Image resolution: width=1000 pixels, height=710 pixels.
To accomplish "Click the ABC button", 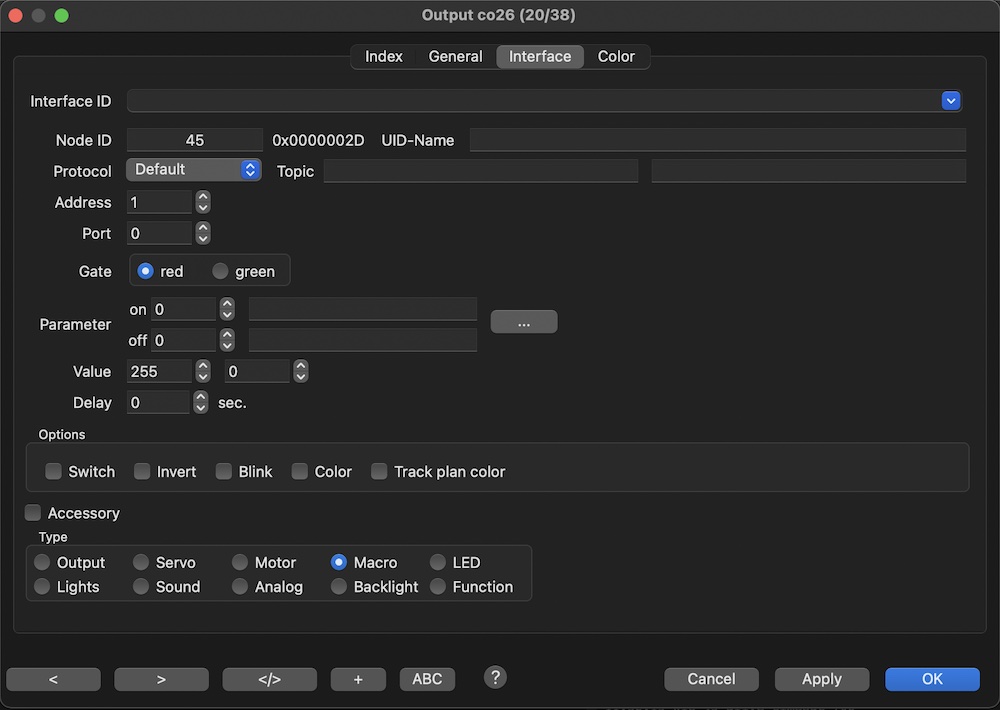I will tap(427, 679).
